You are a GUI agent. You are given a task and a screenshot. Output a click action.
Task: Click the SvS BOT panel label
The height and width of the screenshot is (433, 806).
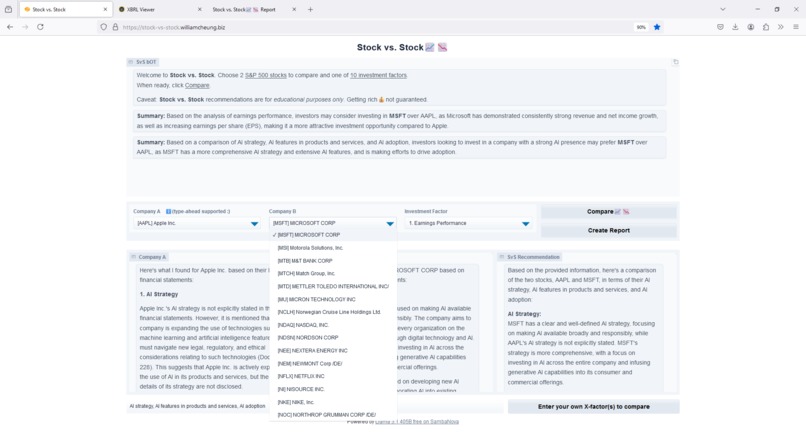click(x=142, y=62)
